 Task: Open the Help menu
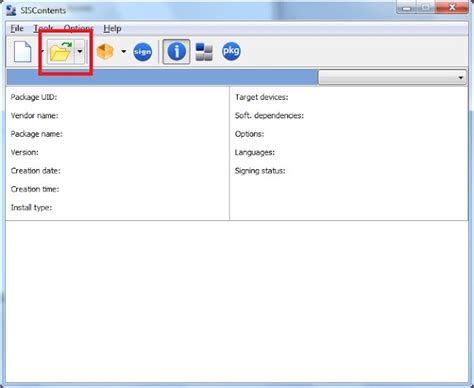112,29
